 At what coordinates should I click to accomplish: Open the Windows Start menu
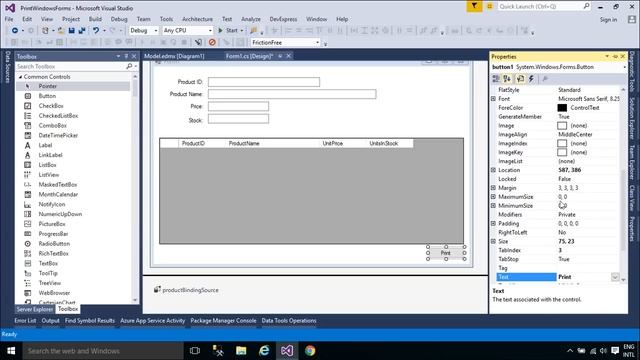tap(11, 351)
